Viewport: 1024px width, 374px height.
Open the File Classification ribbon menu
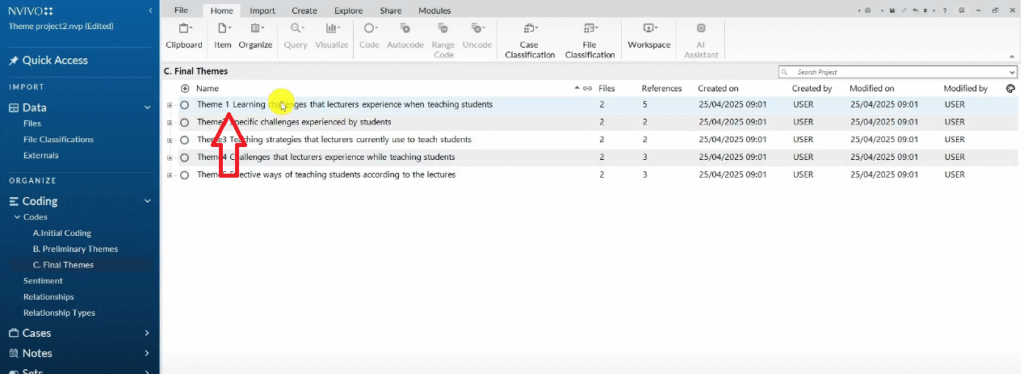coord(590,40)
